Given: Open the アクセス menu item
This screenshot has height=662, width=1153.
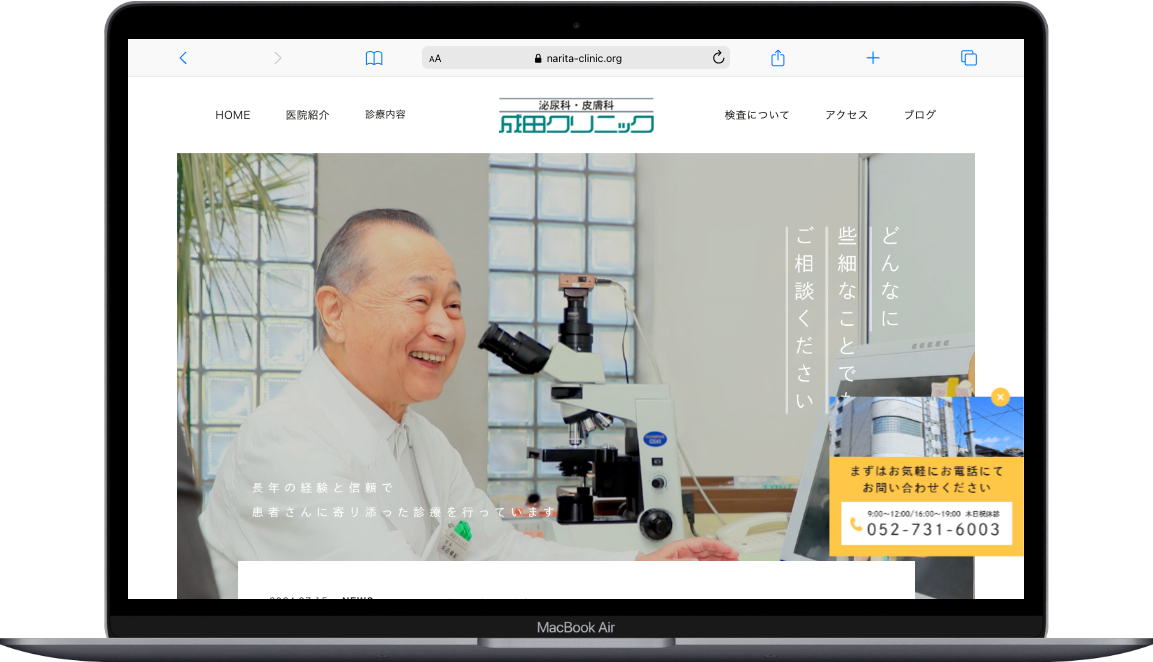Looking at the screenshot, I should coord(846,115).
